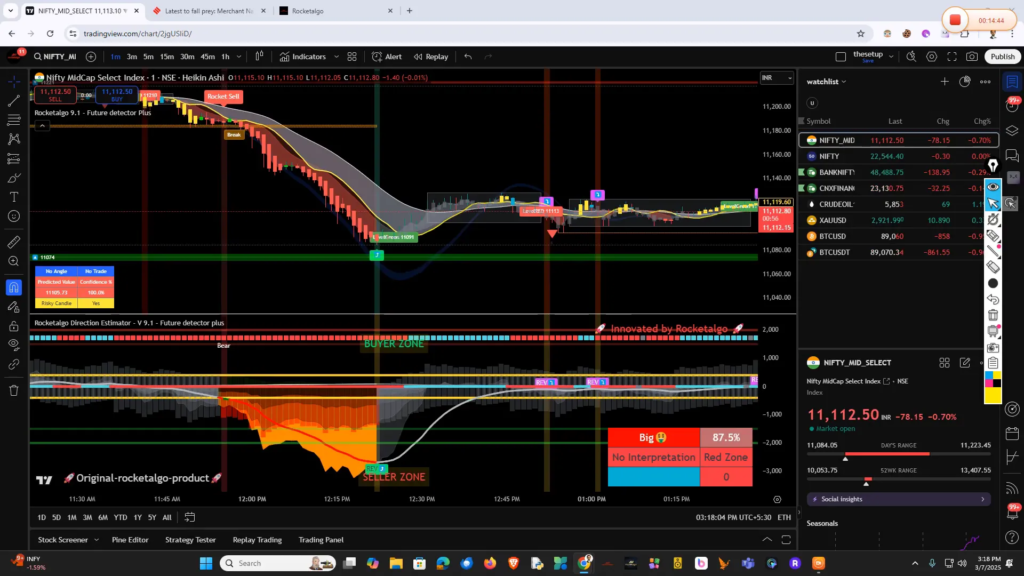Toggle hide all drawings eye icon

click(x=14, y=346)
